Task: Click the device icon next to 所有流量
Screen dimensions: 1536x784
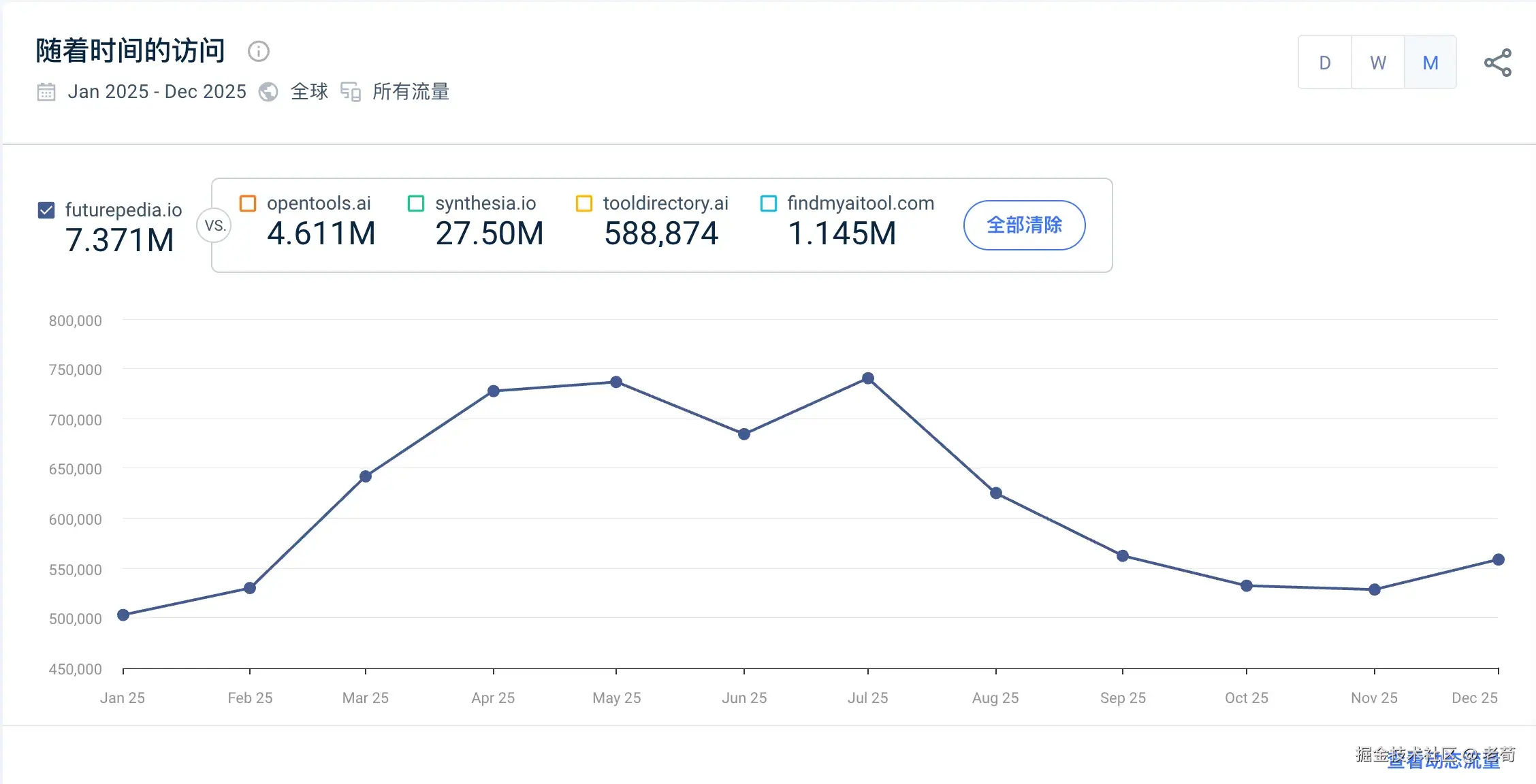Action: tap(351, 92)
